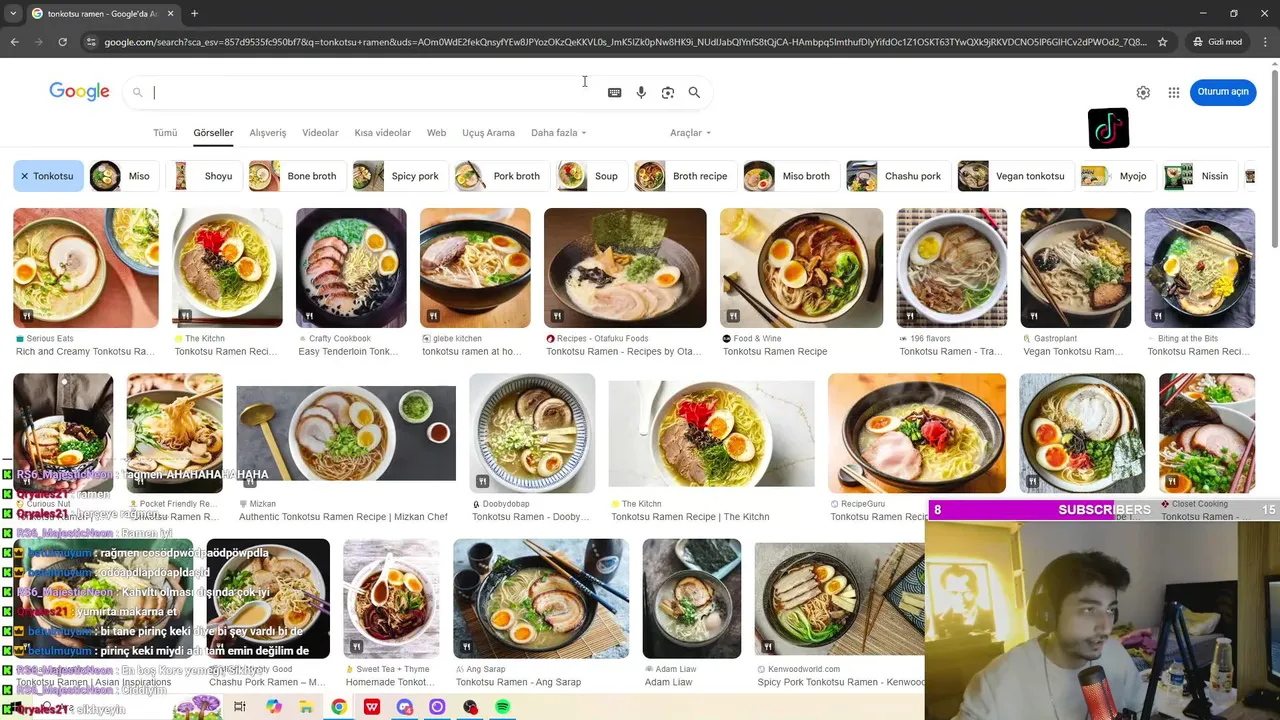Open the Videolar tab

[320, 133]
